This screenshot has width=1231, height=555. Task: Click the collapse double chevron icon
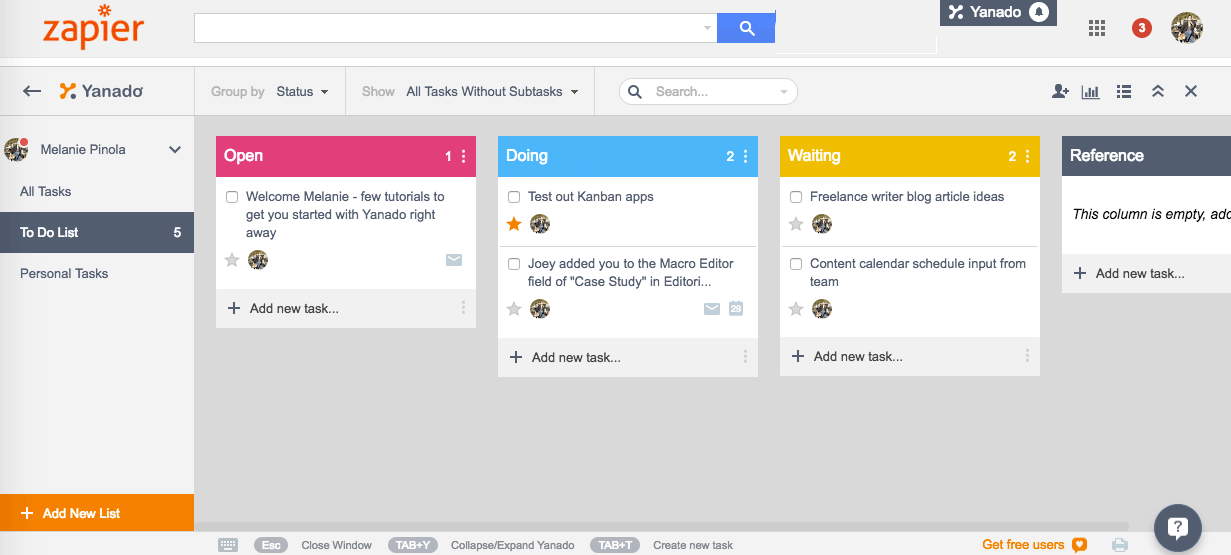point(1158,91)
